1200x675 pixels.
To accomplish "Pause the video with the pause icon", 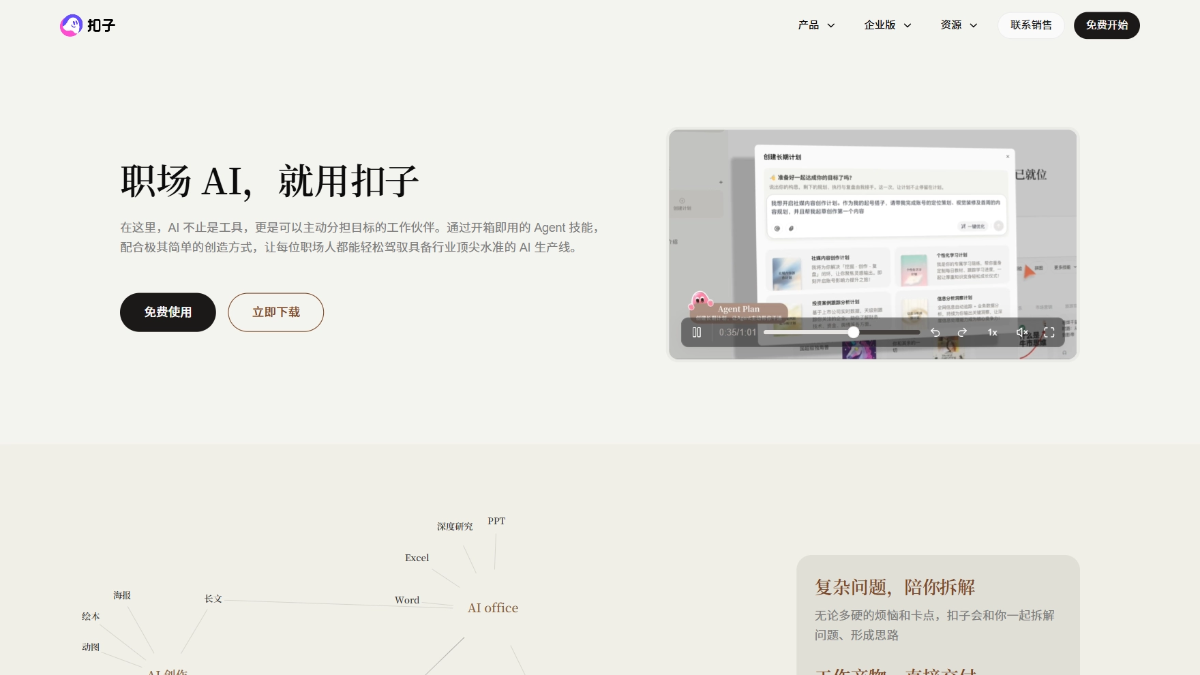I will [697, 332].
